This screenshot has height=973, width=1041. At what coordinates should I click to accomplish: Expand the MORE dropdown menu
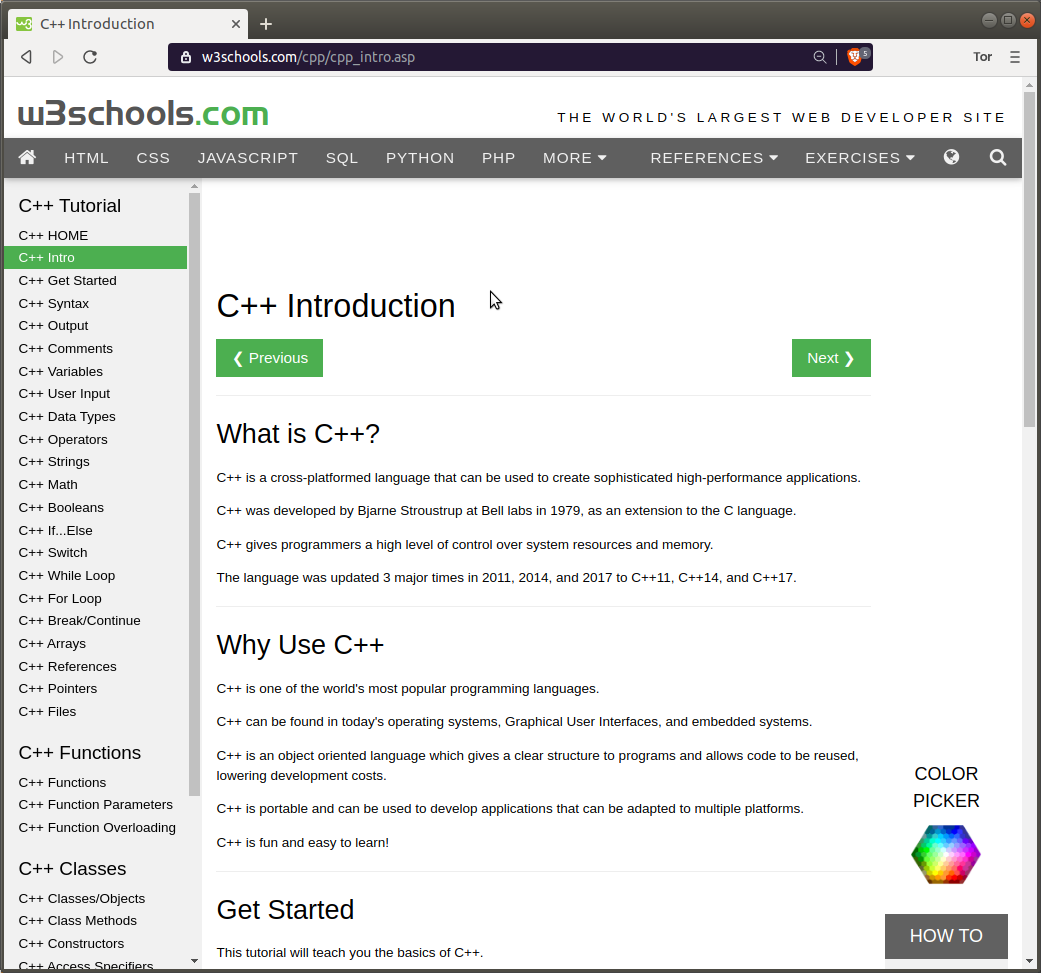(x=574, y=158)
